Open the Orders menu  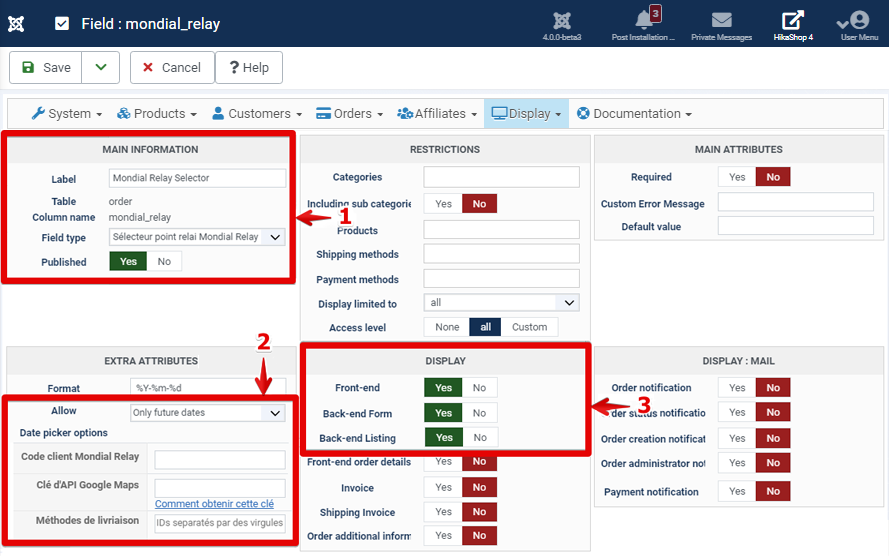coord(349,113)
